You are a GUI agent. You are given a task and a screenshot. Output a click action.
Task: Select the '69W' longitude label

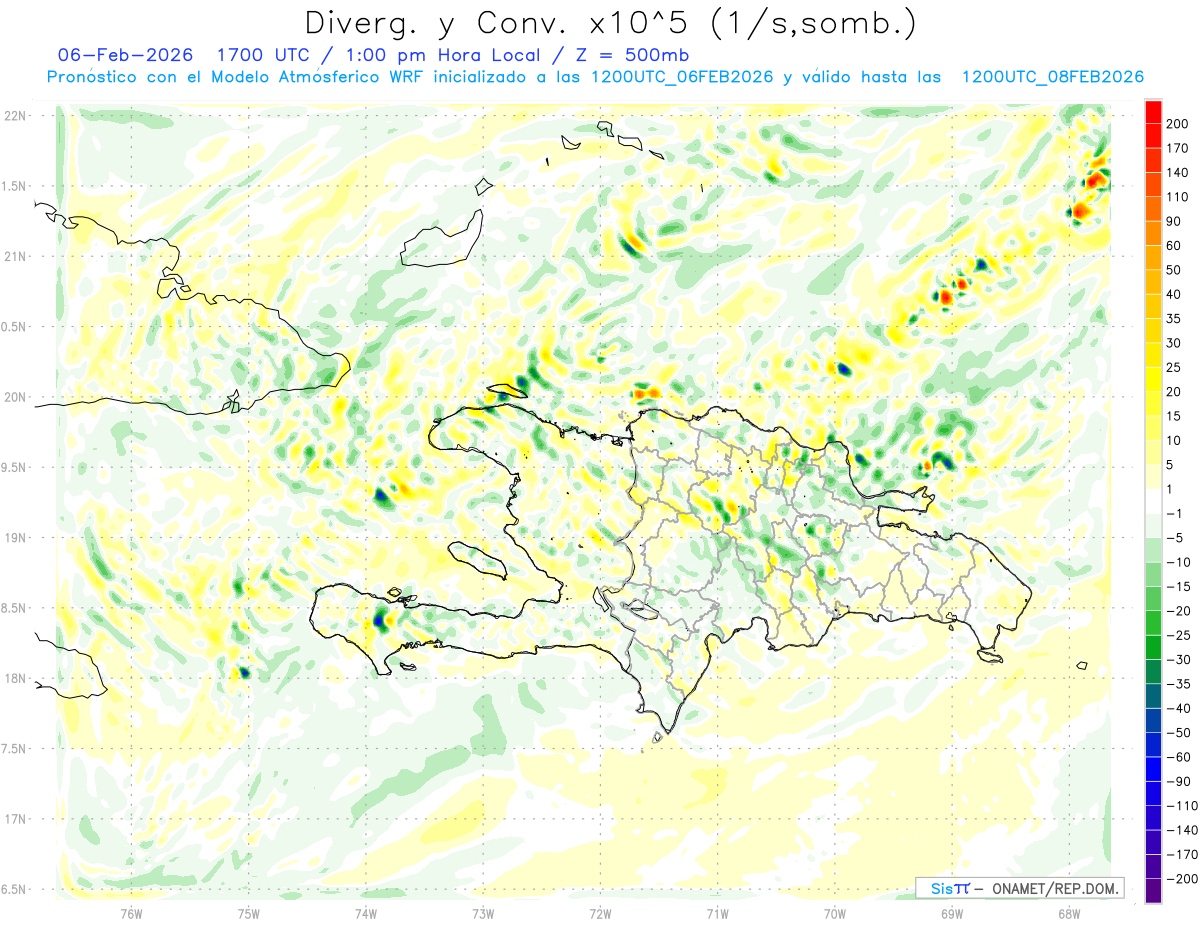point(952,913)
